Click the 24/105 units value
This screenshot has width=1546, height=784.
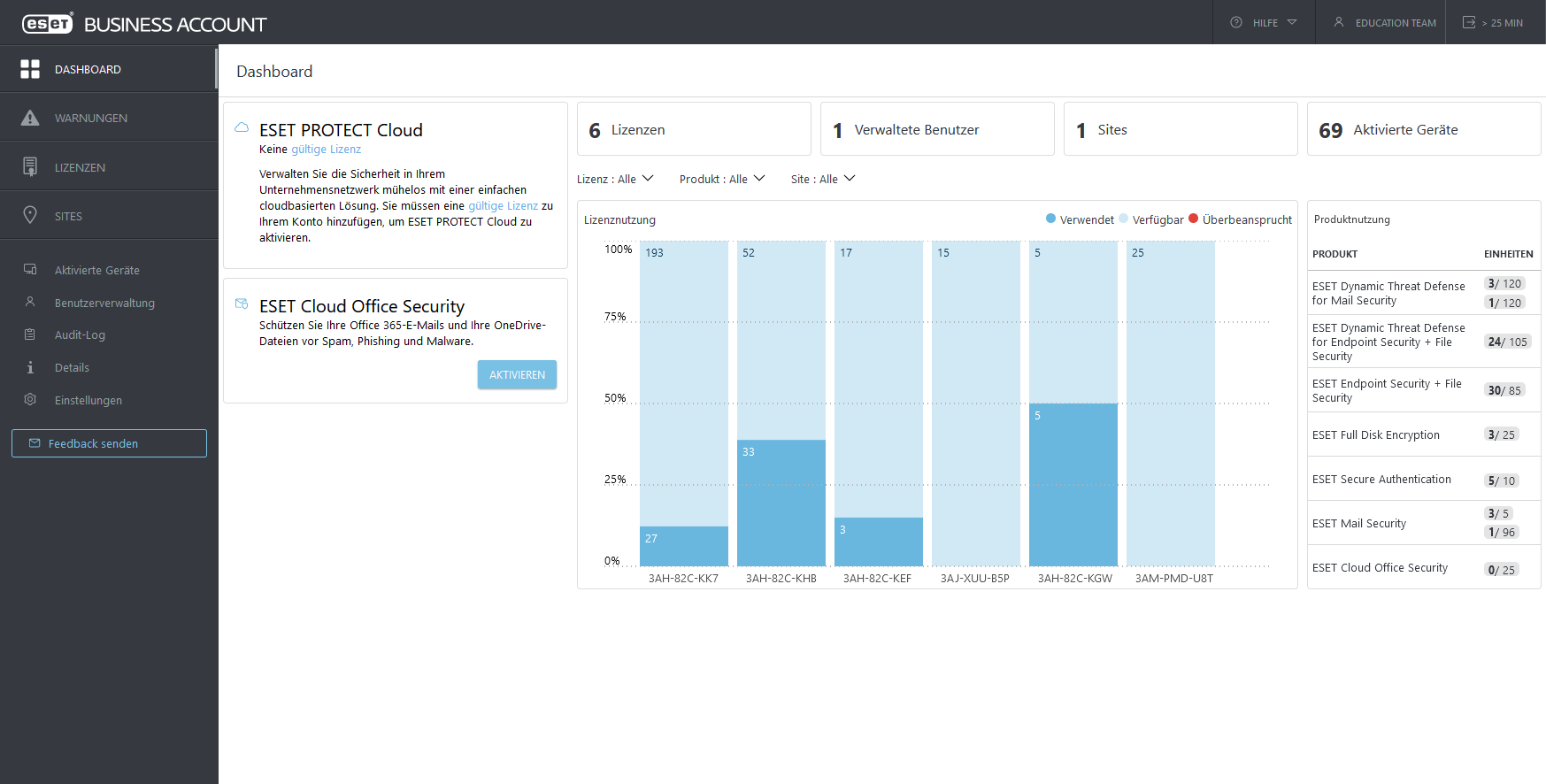[x=1508, y=342]
